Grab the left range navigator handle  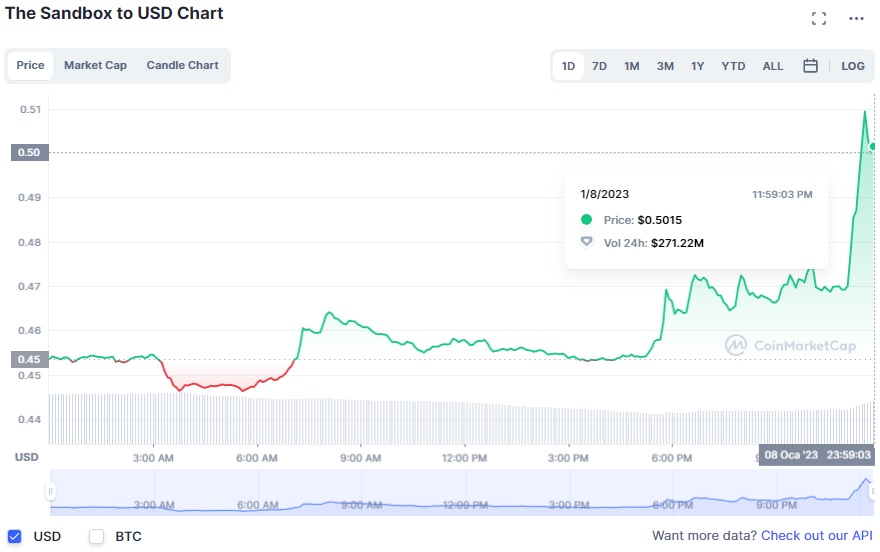51,491
